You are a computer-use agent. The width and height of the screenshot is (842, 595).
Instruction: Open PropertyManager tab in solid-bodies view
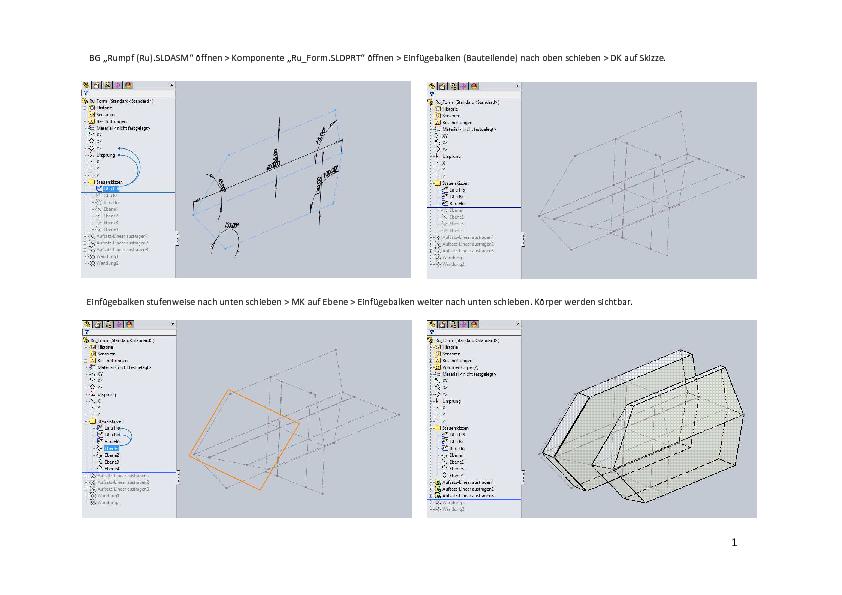tap(442, 324)
